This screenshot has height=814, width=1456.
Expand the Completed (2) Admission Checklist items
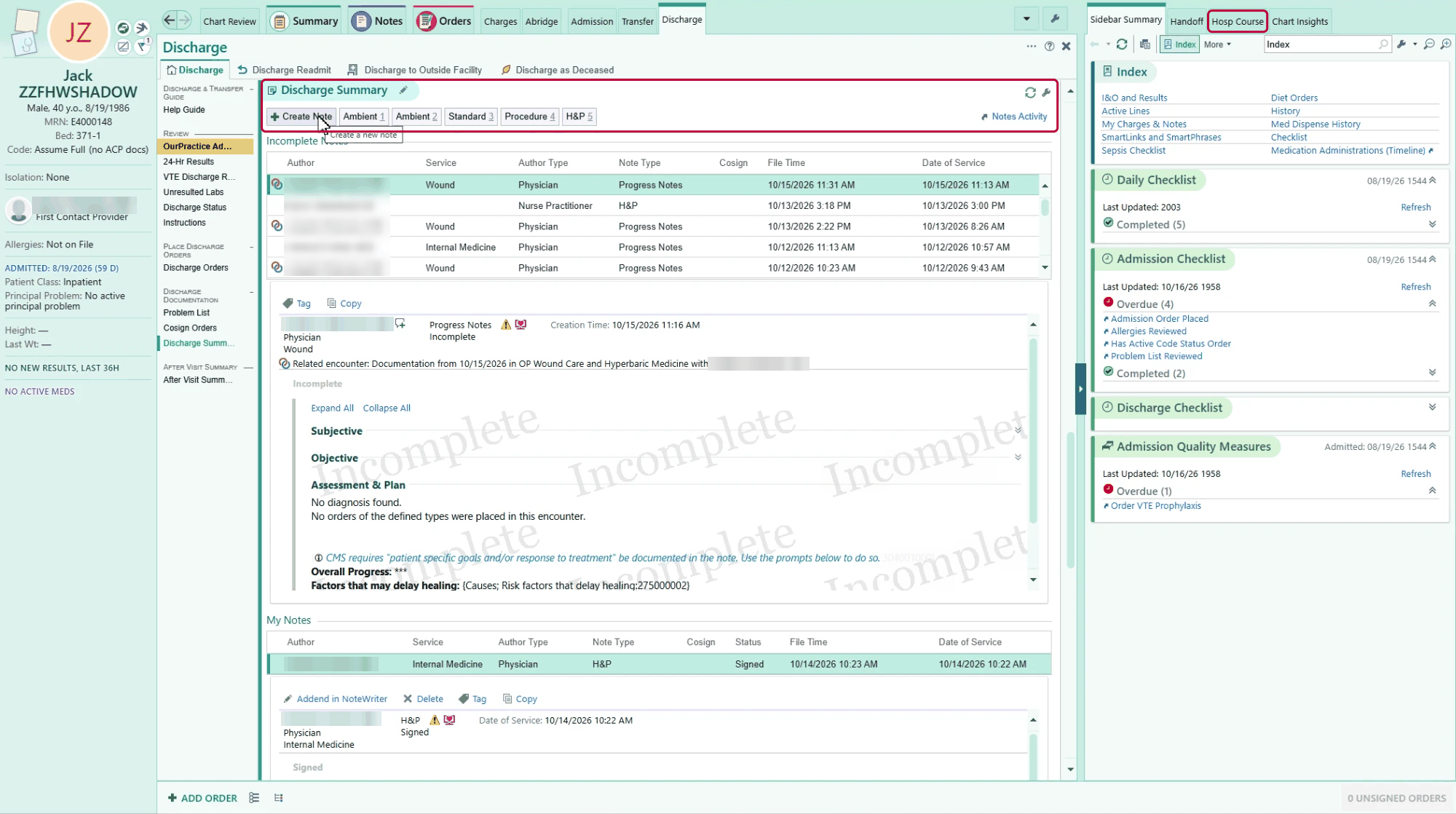click(x=1432, y=373)
